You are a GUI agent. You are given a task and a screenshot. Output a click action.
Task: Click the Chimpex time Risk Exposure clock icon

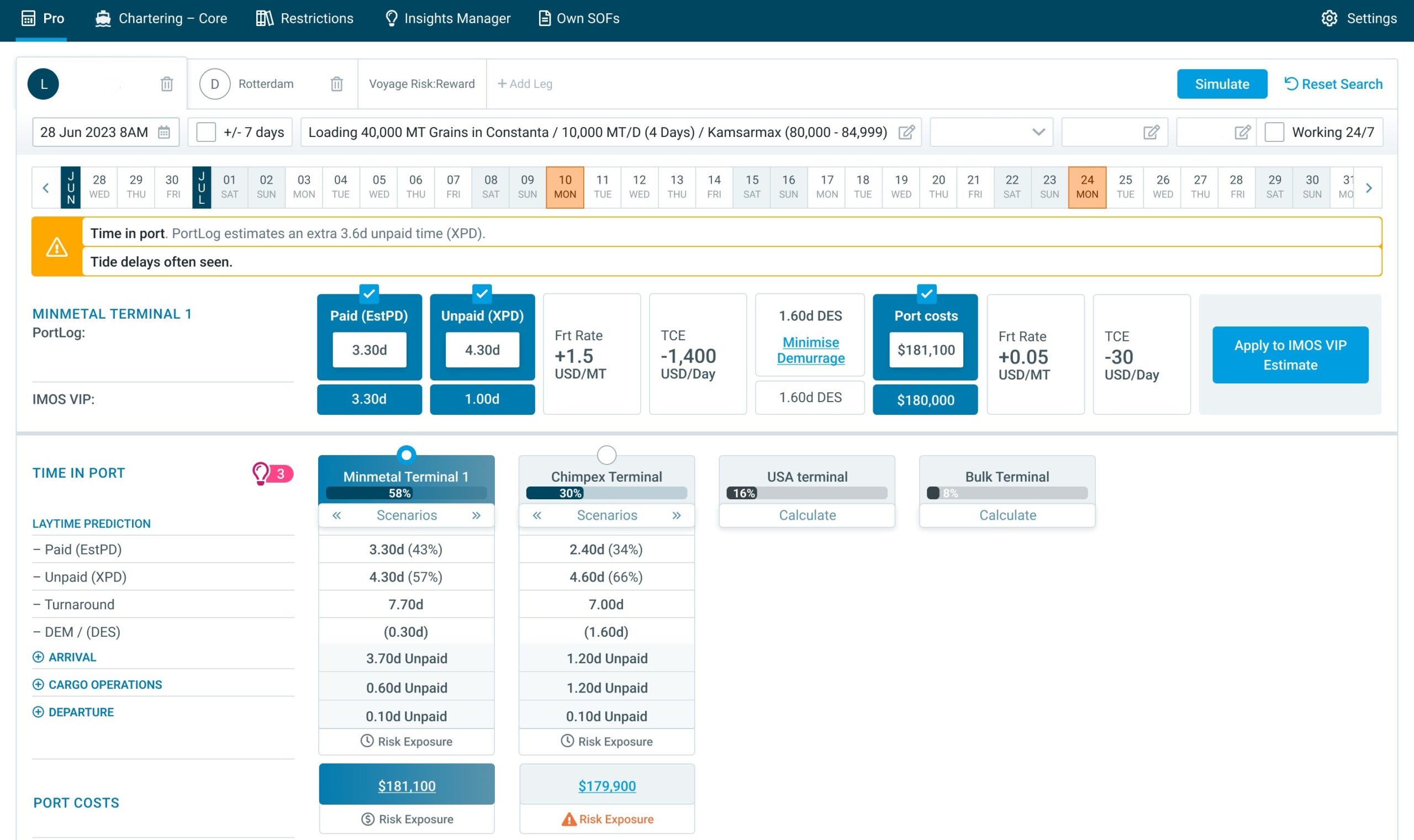pos(567,741)
